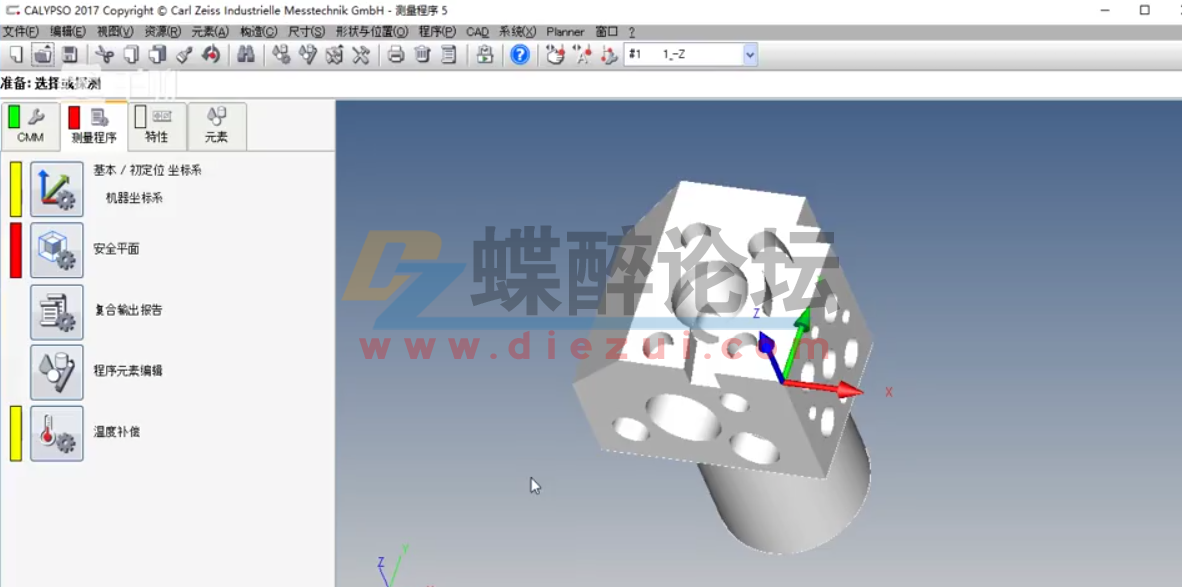Open the 形状与位置 menu

point(371,31)
